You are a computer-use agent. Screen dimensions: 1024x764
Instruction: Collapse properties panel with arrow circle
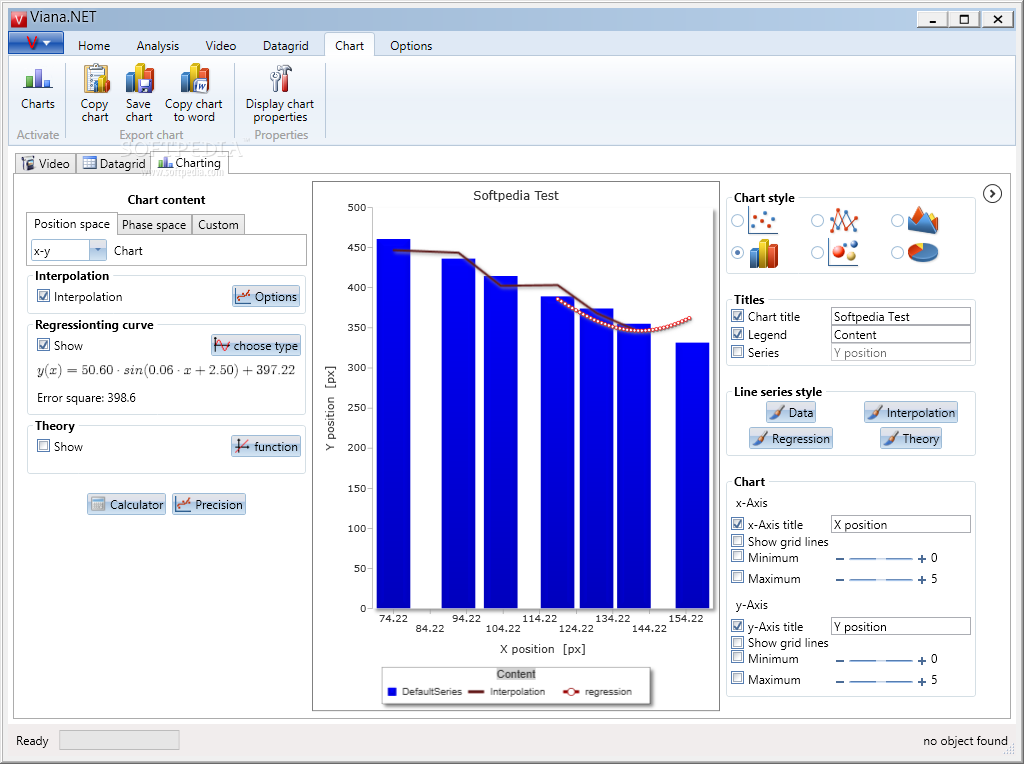pyautogui.click(x=992, y=194)
